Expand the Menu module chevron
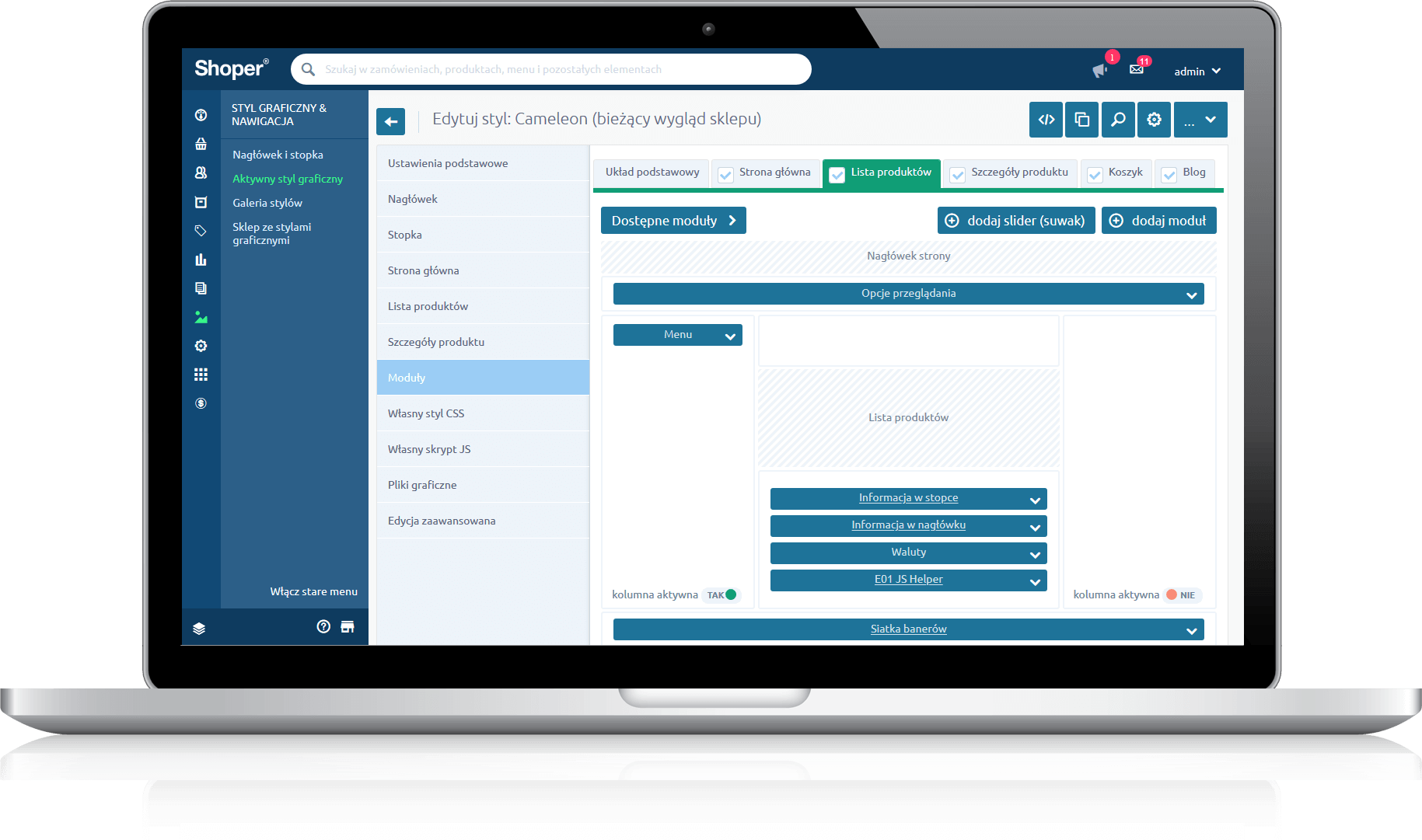Viewport: 1422px width, 840px height. pyautogui.click(x=730, y=336)
